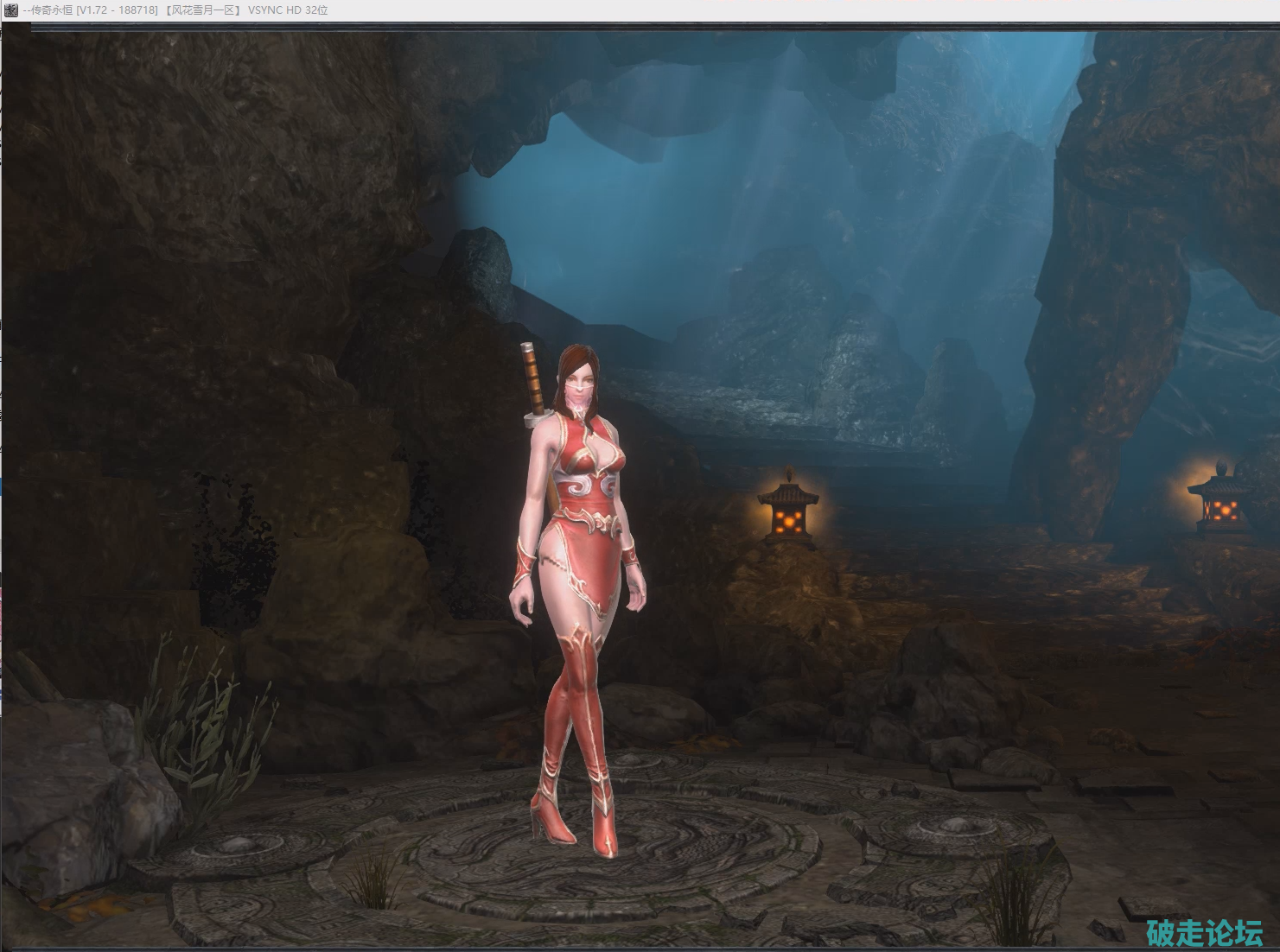Click the glowing stone lantern near the character
The width and height of the screenshot is (1280, 952).
point(787,512)
